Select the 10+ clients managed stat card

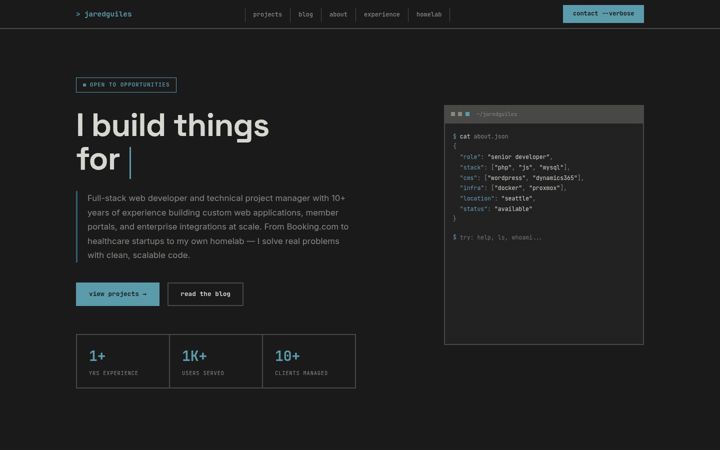(x=309, y=361)
